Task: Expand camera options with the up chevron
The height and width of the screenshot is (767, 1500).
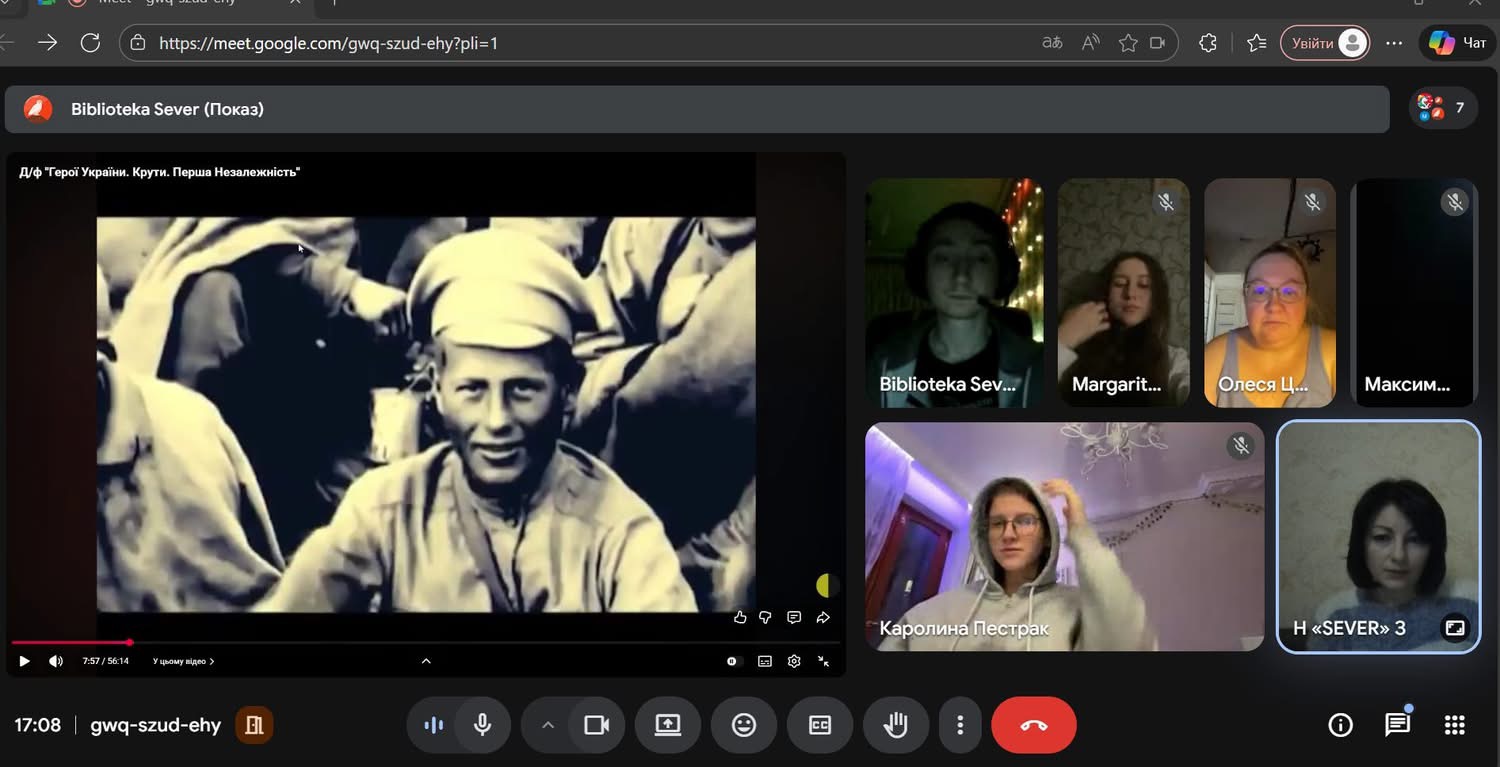Action: click(x=547, y=725)
